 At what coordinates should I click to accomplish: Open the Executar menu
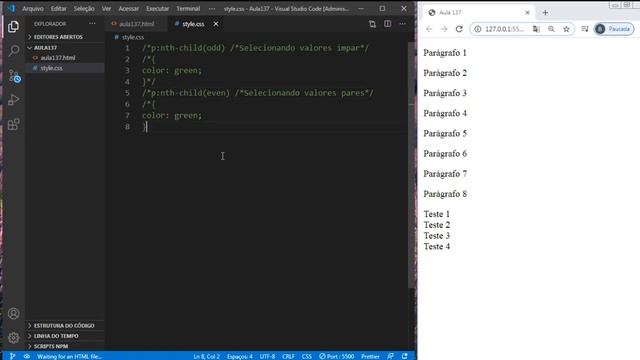[158, 8]
